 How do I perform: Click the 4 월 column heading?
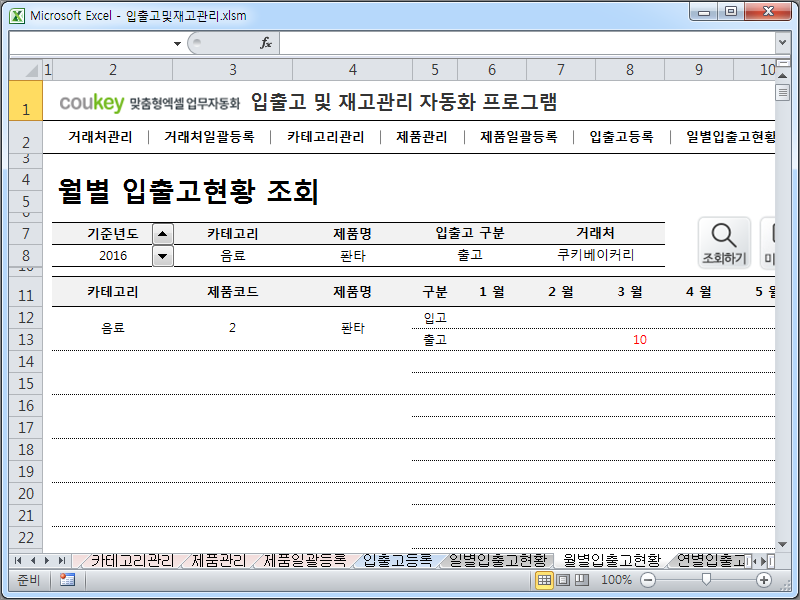click(698, 292)
